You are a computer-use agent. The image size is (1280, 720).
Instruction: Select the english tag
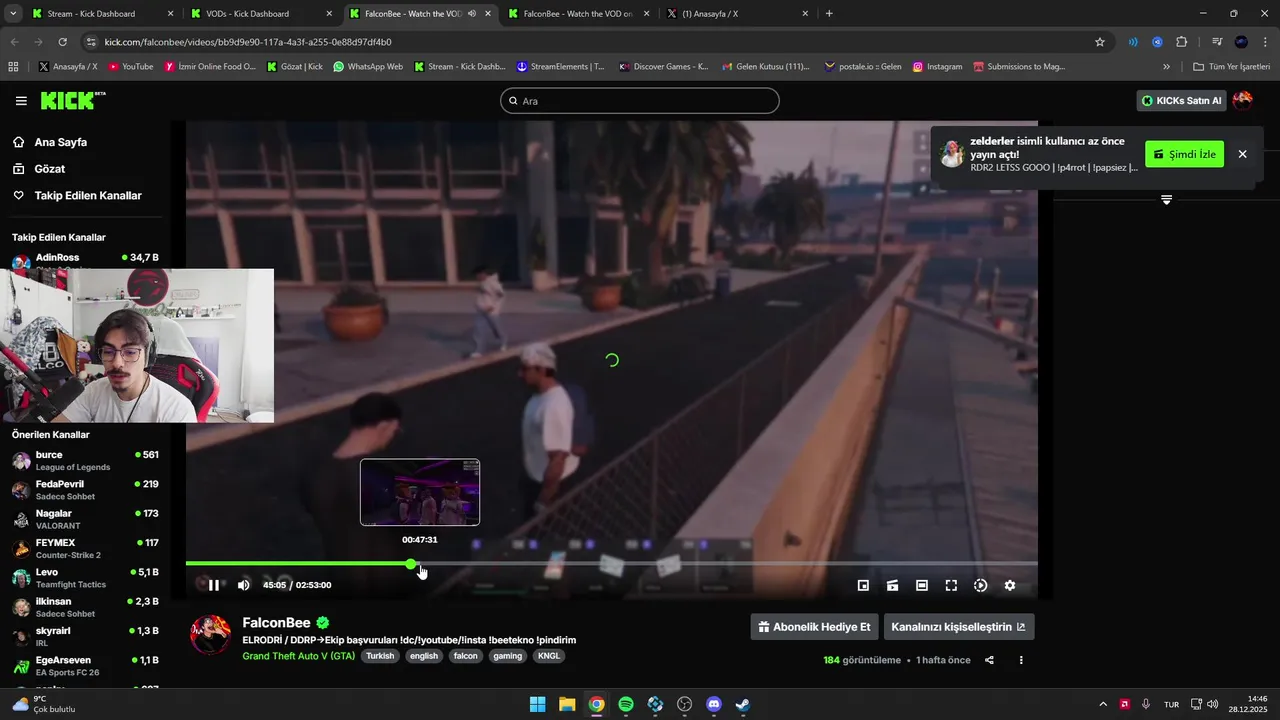(x=424, y=656)
